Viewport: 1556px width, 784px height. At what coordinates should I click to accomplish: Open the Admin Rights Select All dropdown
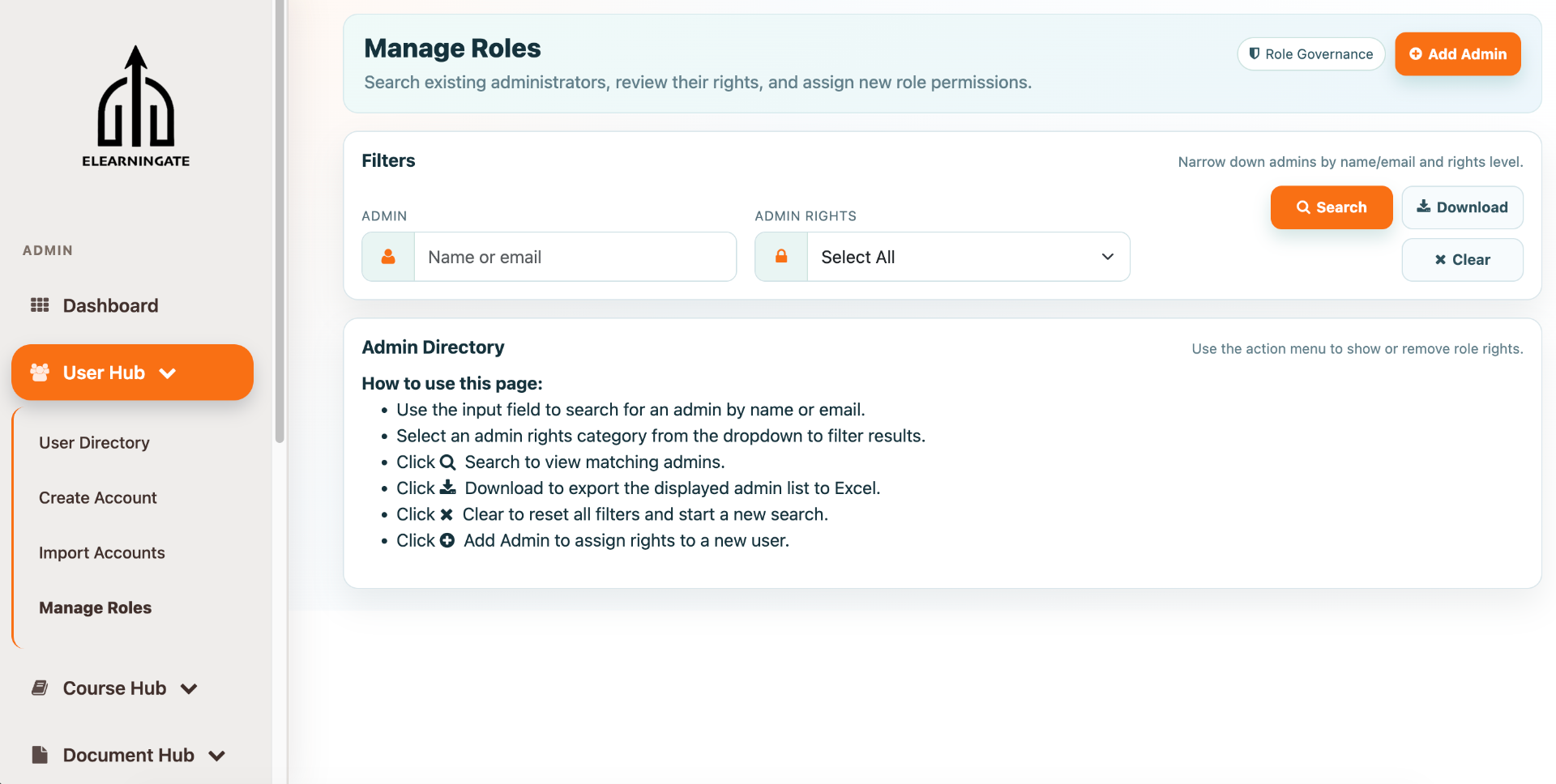968,257
